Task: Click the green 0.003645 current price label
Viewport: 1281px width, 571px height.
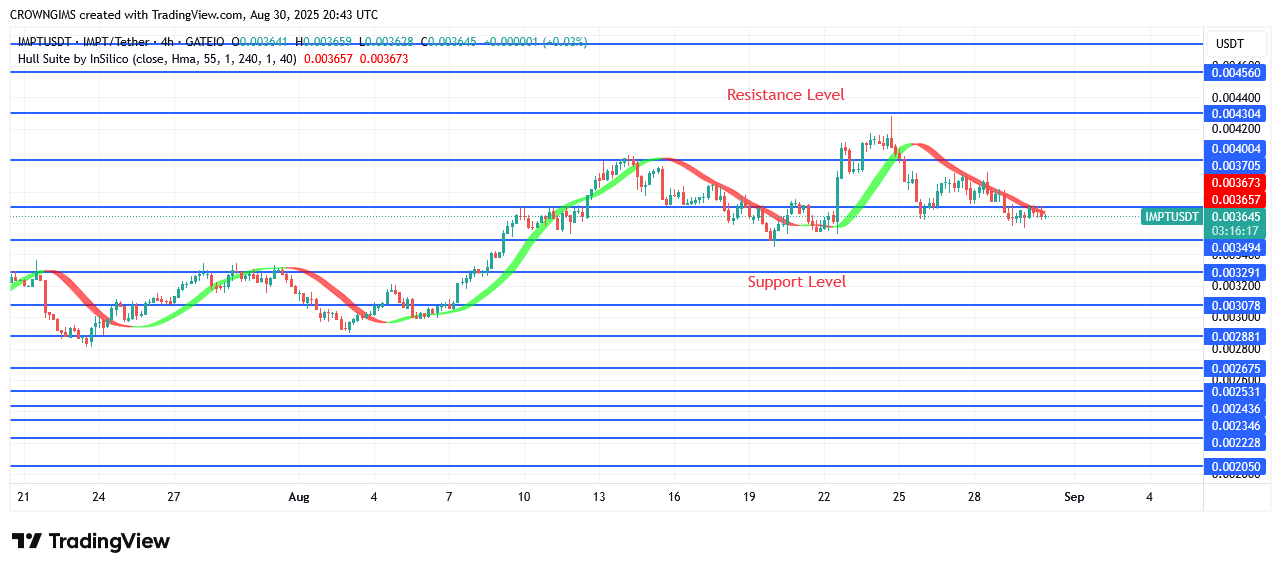Action: pos(1236,216)
